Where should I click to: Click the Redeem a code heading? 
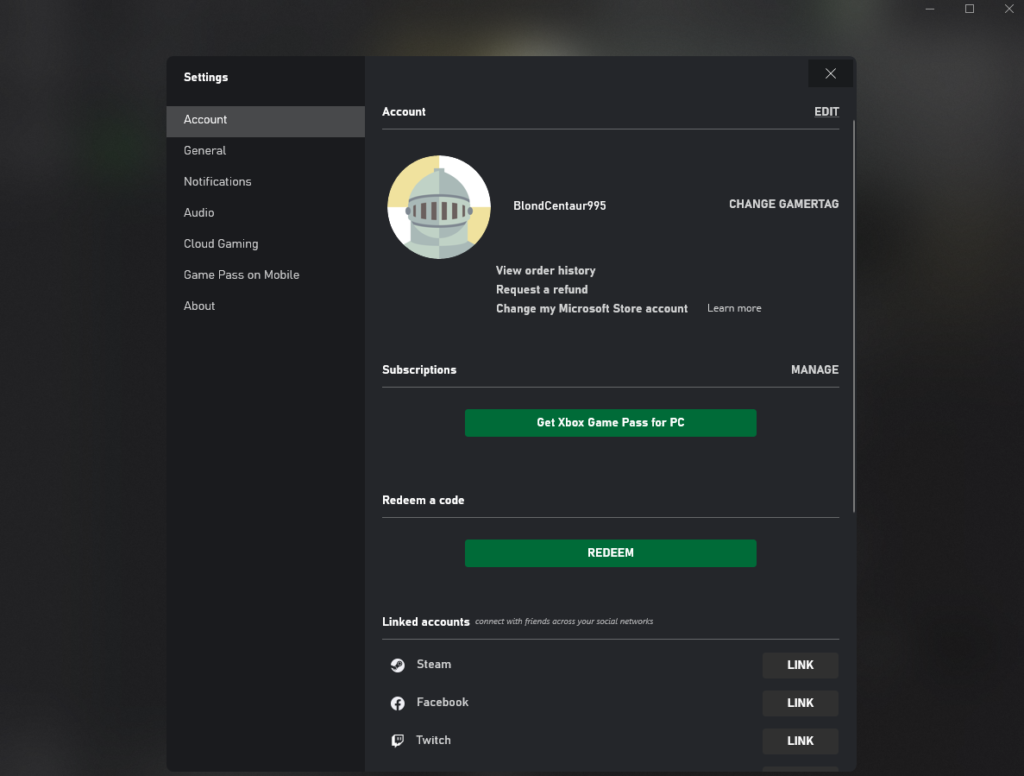tap(423, 500)
